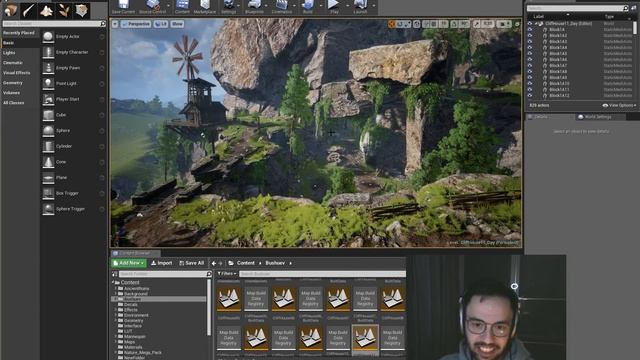Select the Box Trigger icon
This screenshot has height=360, width=640.
[x=48, y=193]
